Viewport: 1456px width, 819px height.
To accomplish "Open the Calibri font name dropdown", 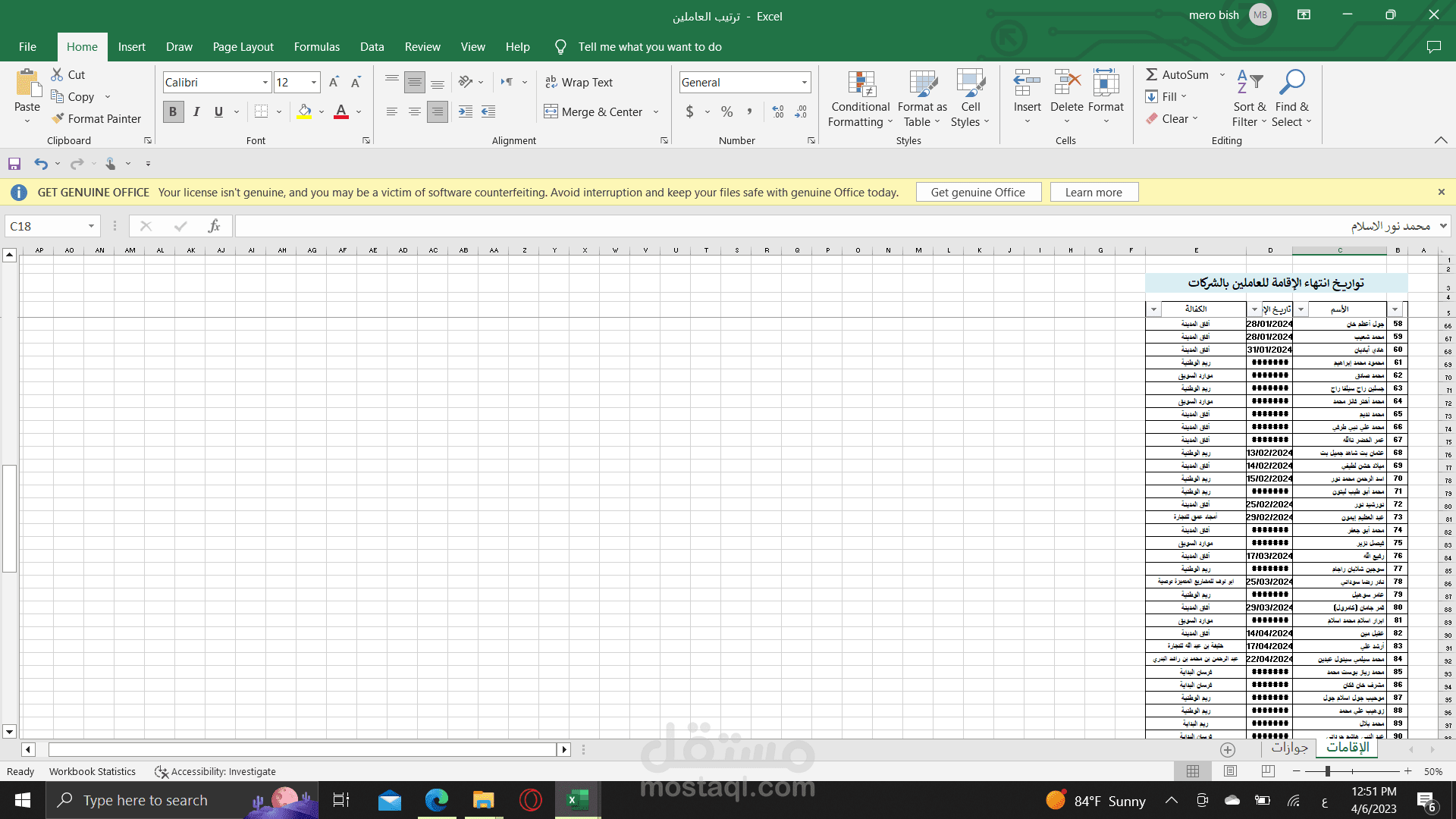I will (x=265, y=82).
